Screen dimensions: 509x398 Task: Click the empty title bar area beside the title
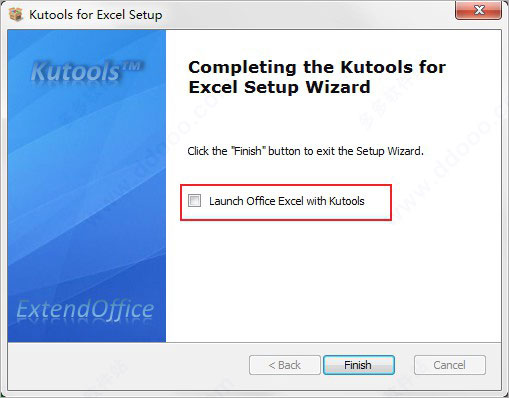point(308,15)
